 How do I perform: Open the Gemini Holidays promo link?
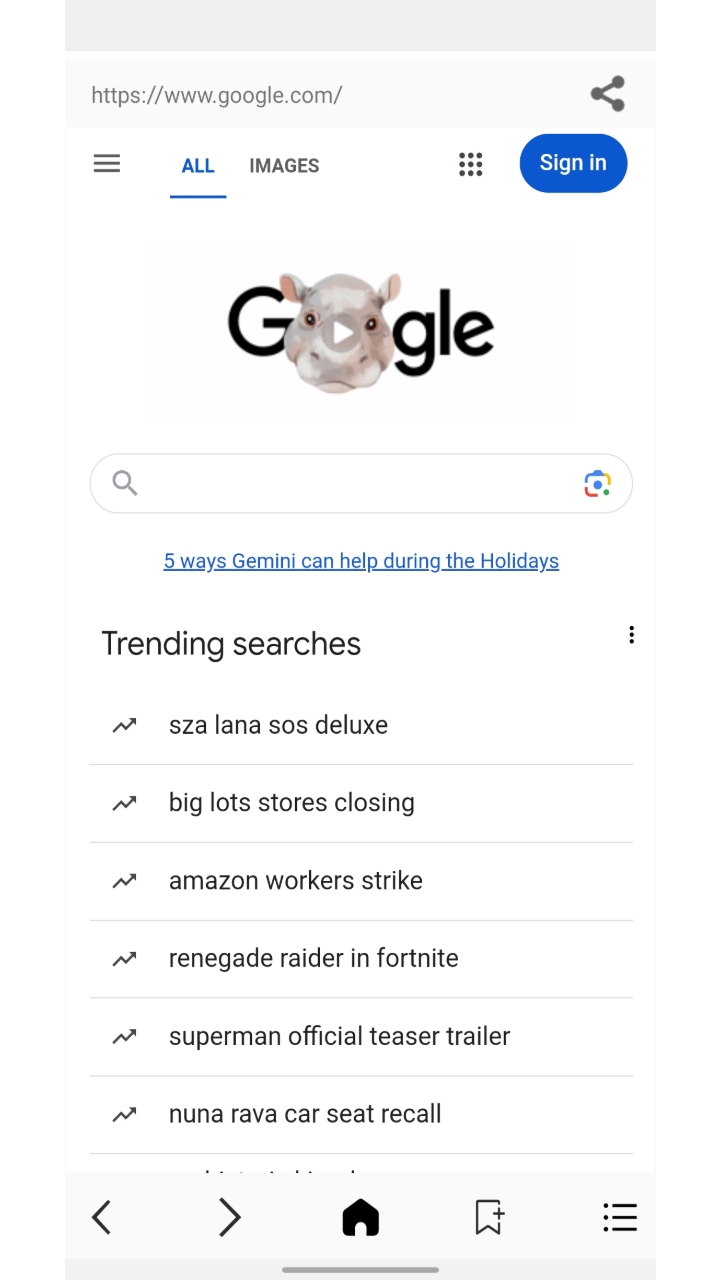coord(361,561)
